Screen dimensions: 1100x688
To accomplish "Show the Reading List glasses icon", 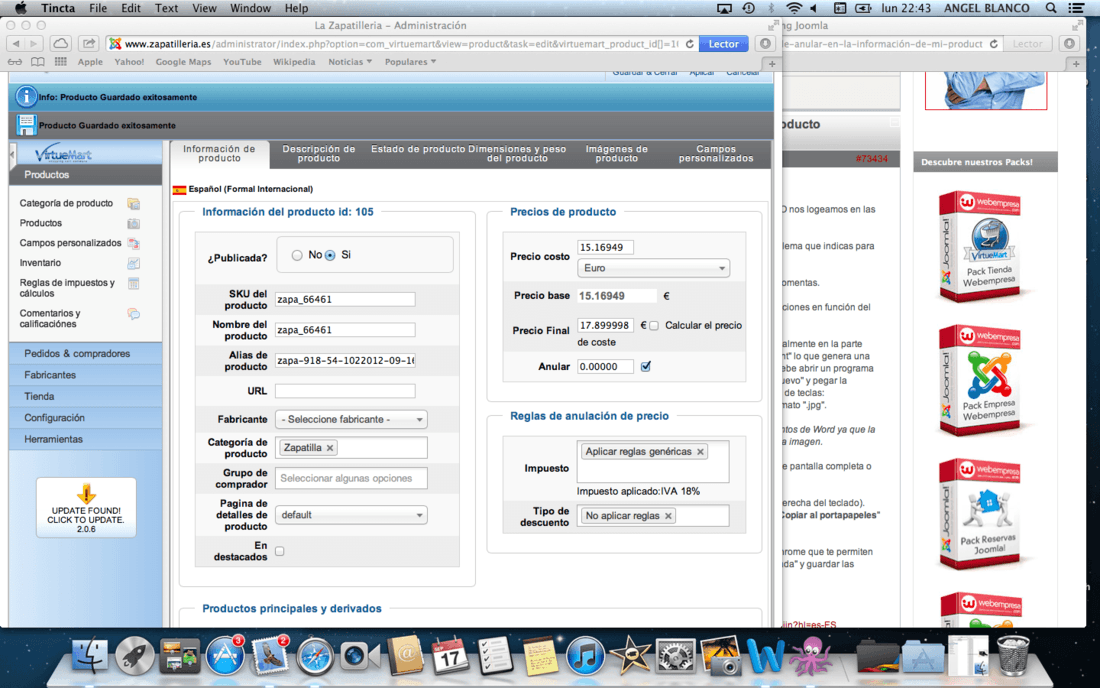I will point(15,62).
